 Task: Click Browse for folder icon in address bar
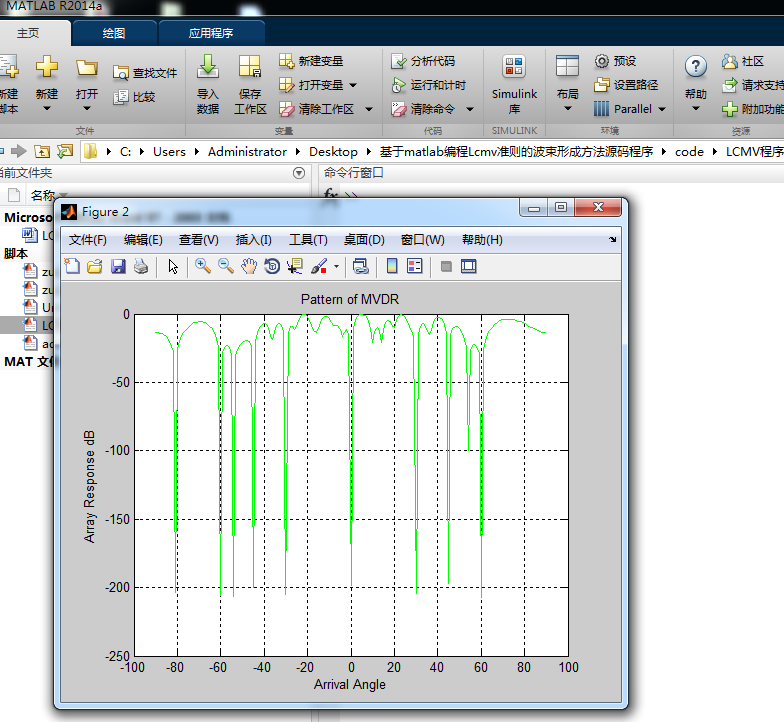tap(65, 151)
